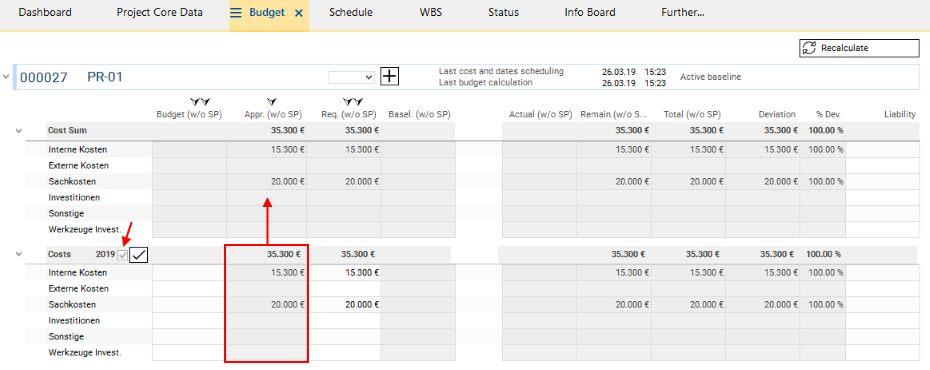Select Externe Kosten in Costs 2019 section
The width and height of the screenshot is (930, 370).
tap(78, 289)
